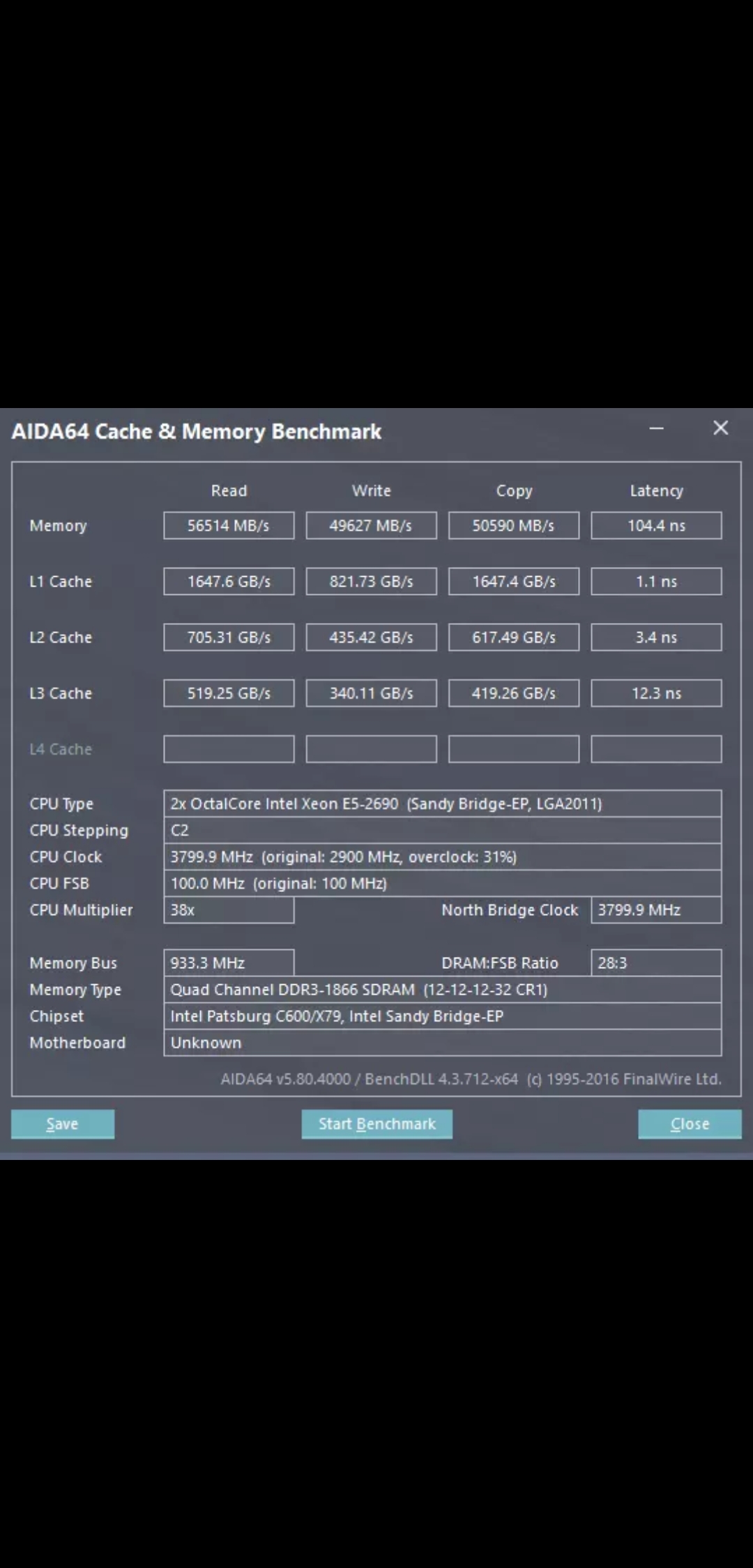Screen dimensions: 753x1568
Task: Click CPU Clock 3799.9 MHz field
Action: click(443, 857)
